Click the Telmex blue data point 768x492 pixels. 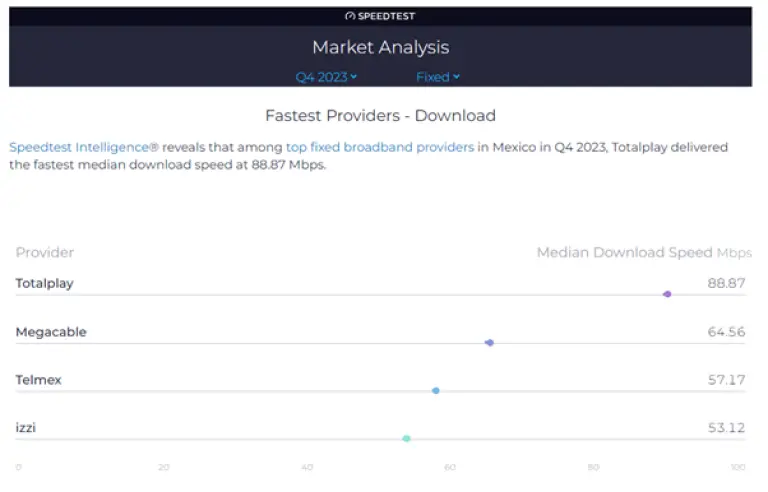(x=436, y=390)
